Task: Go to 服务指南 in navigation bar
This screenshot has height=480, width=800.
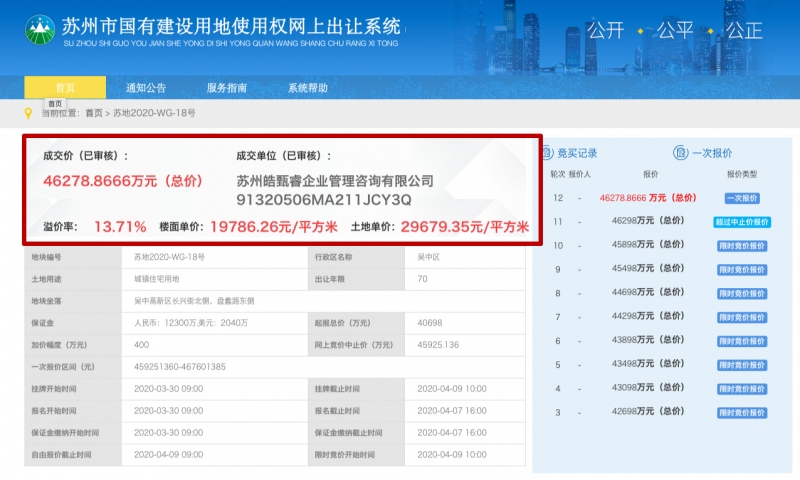Action: 227,88
